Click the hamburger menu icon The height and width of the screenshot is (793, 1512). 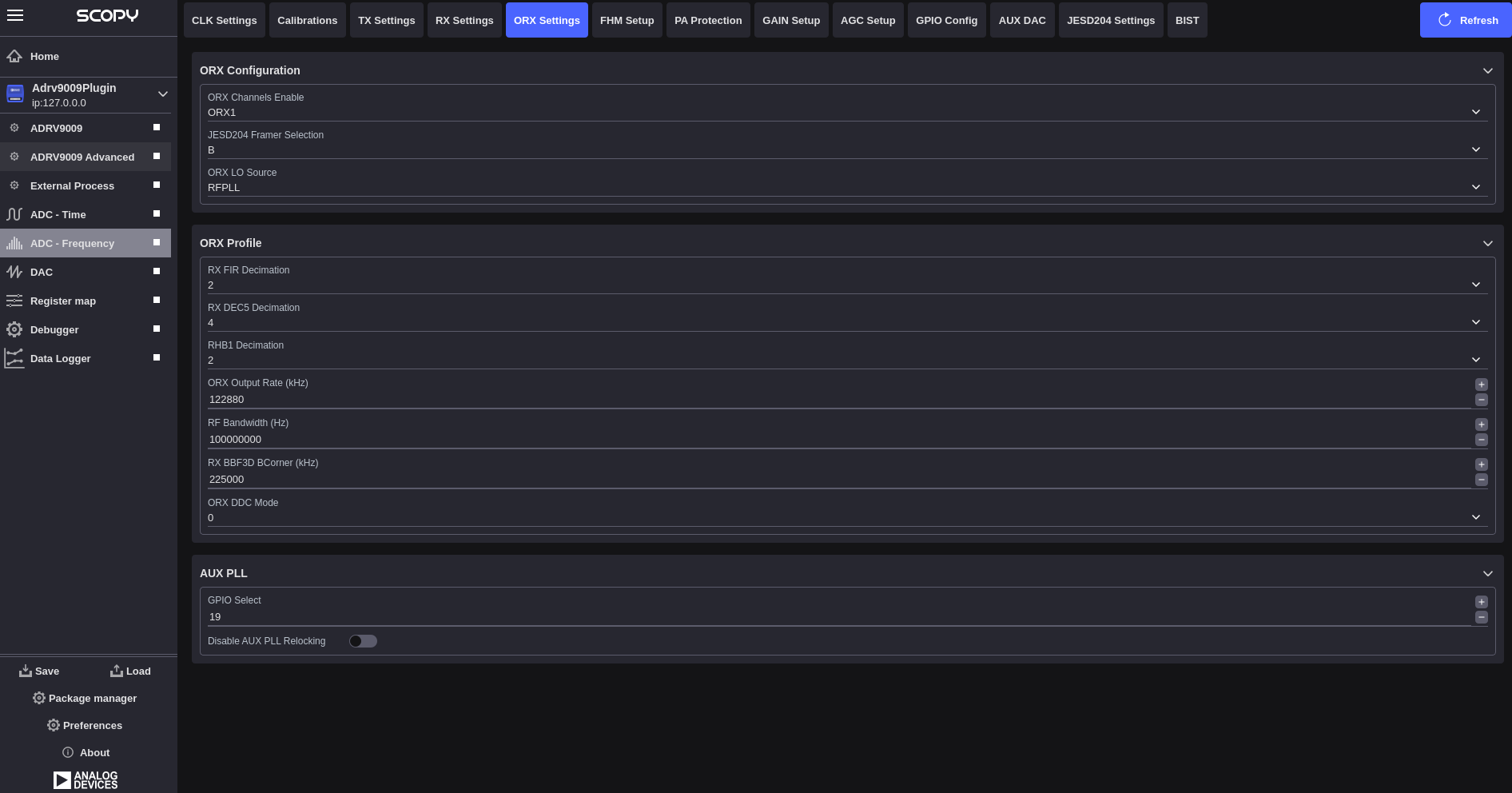click(15, 15)
